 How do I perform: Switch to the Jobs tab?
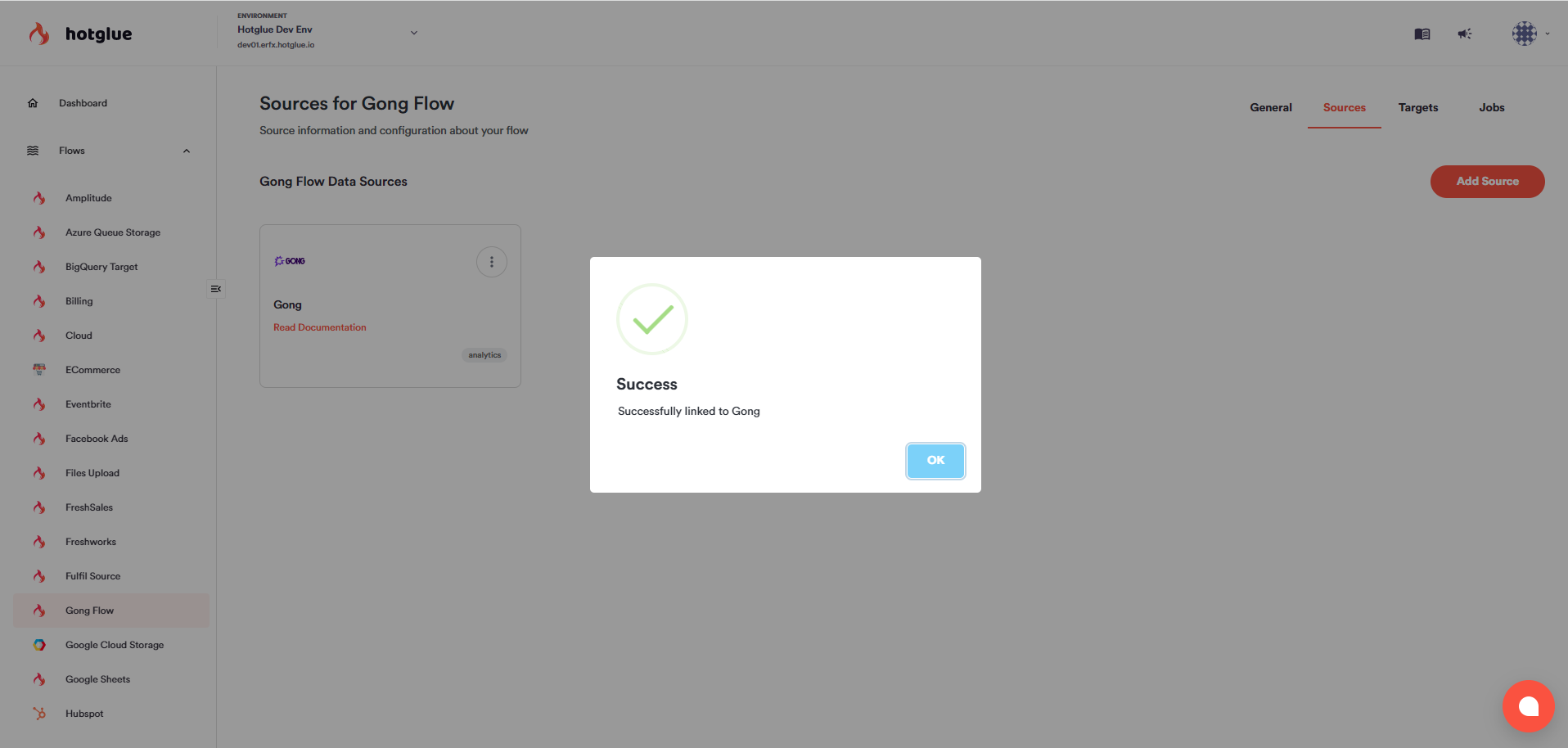pyautogui.click(x=1492, y=107)
